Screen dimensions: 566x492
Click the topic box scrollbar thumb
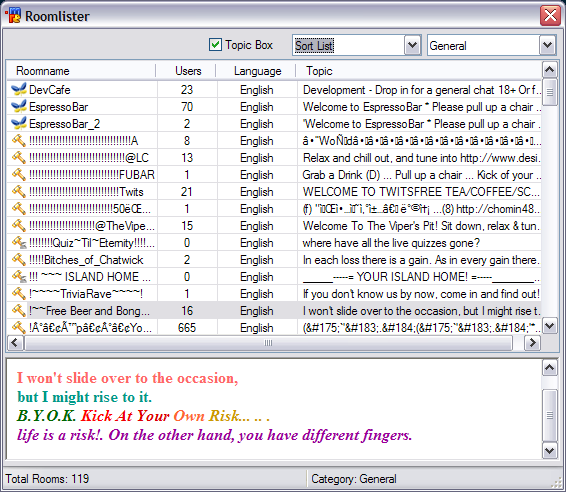pos(549,415)
